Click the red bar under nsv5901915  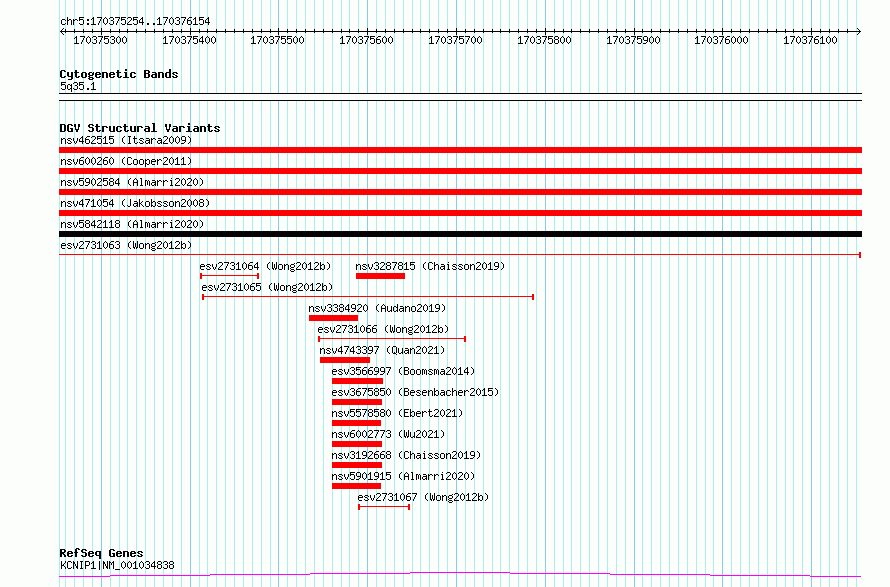[356, 486]
